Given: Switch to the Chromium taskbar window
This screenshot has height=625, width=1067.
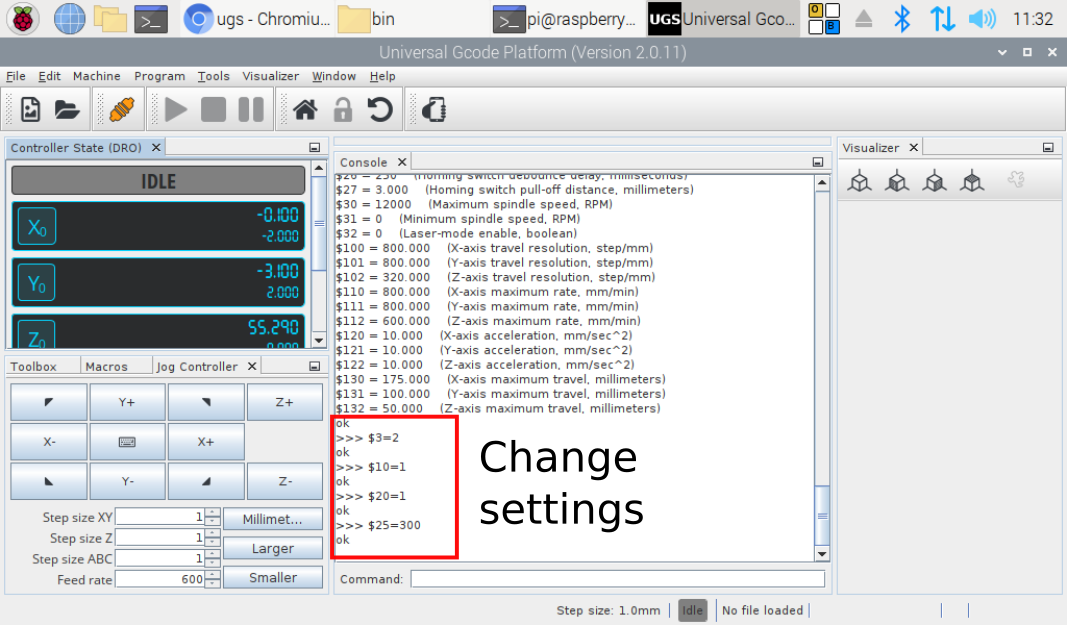Looking at the screenshot, I should click(x=257, y=19).
